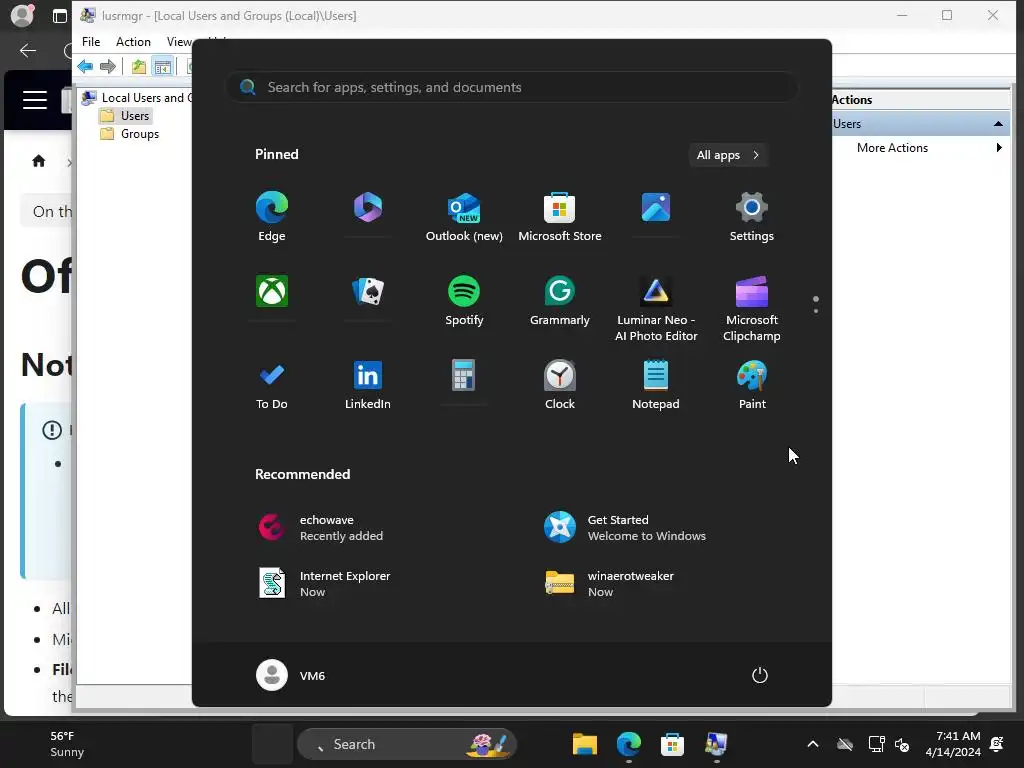Switch to lusrmgr taskbar icon
This screenshot has width=1024, height=768.
tap(716, 744)
